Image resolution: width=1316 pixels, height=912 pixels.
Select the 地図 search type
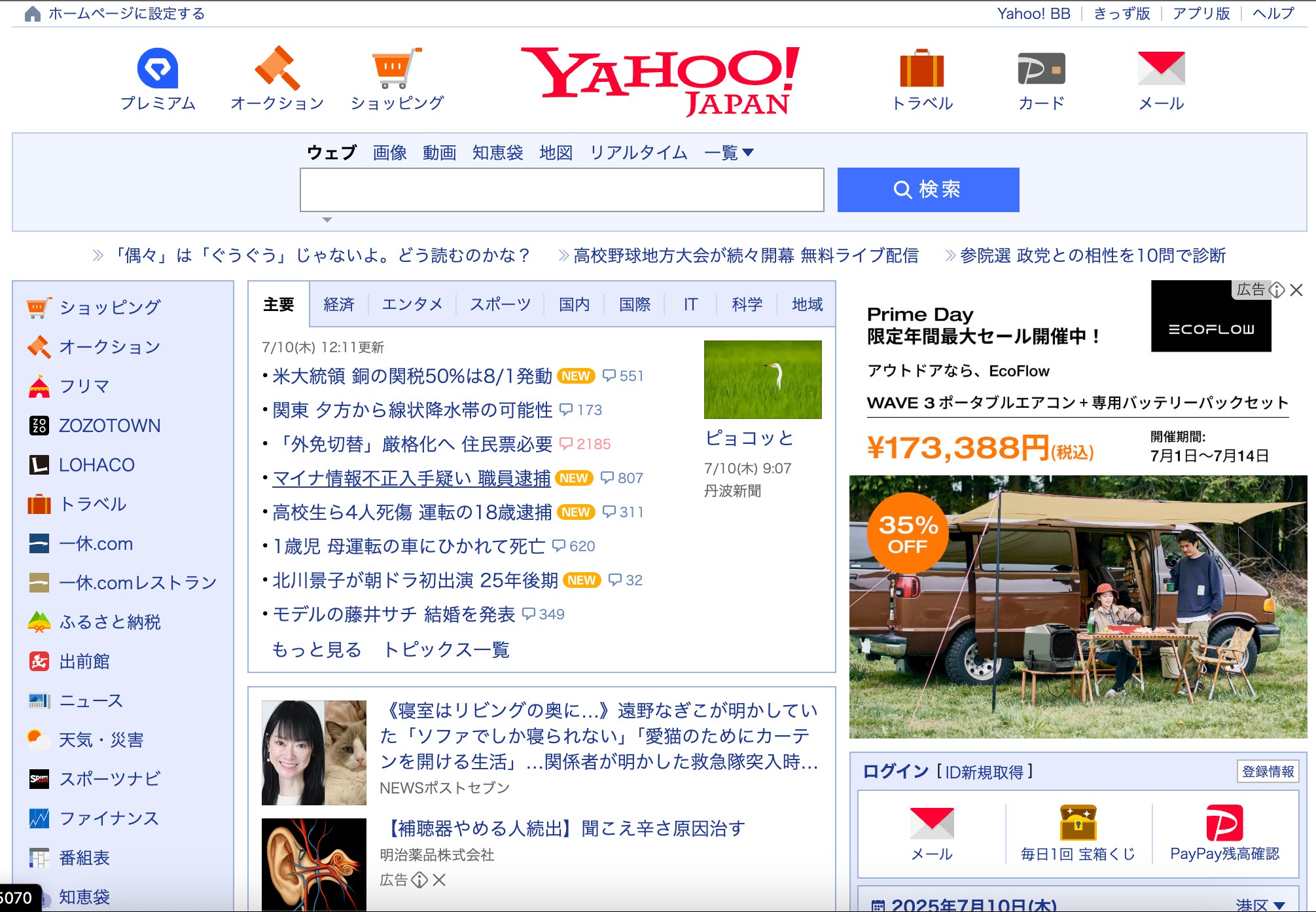[x=556, y=153]
